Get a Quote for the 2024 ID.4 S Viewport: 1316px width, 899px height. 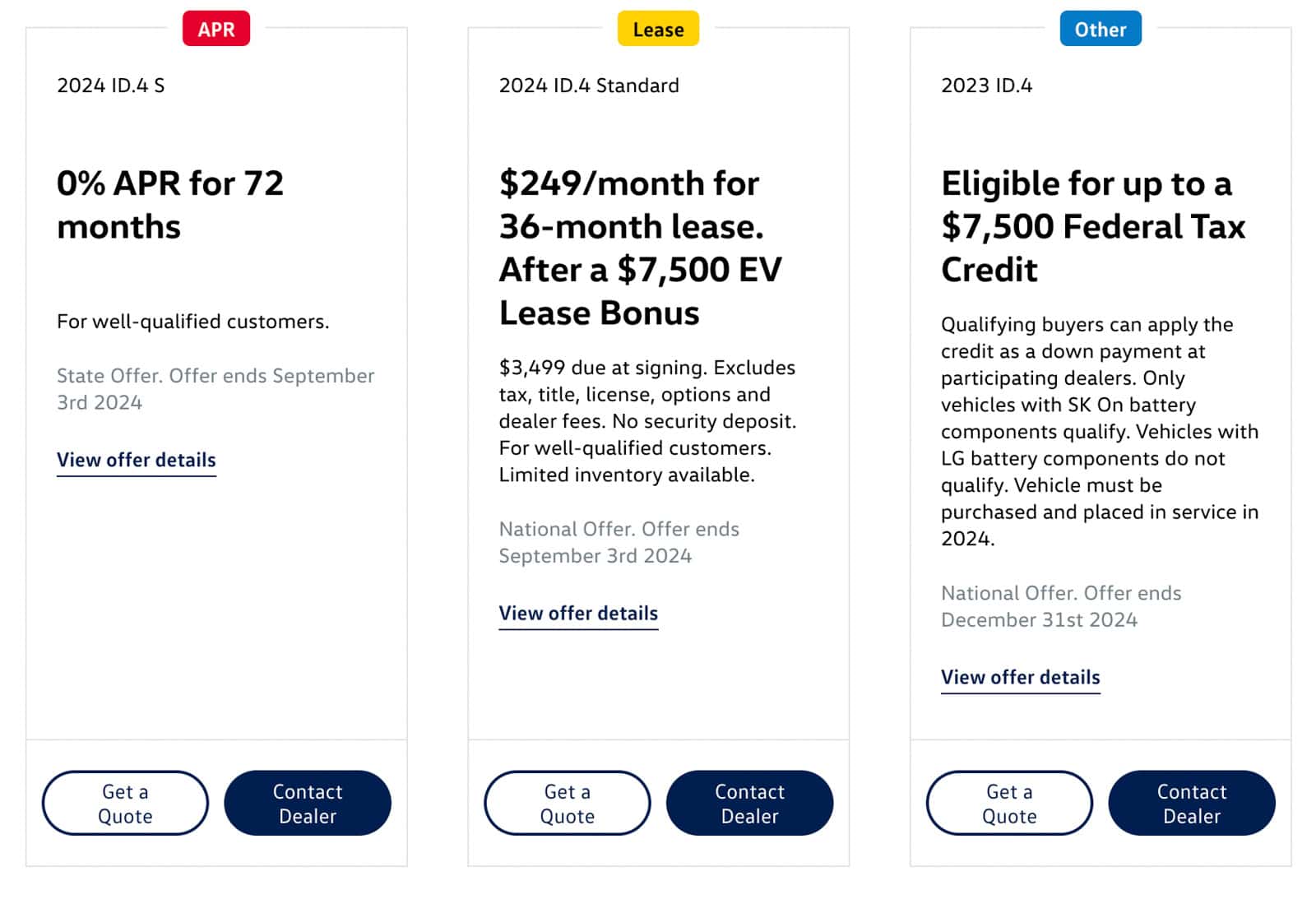125,803
